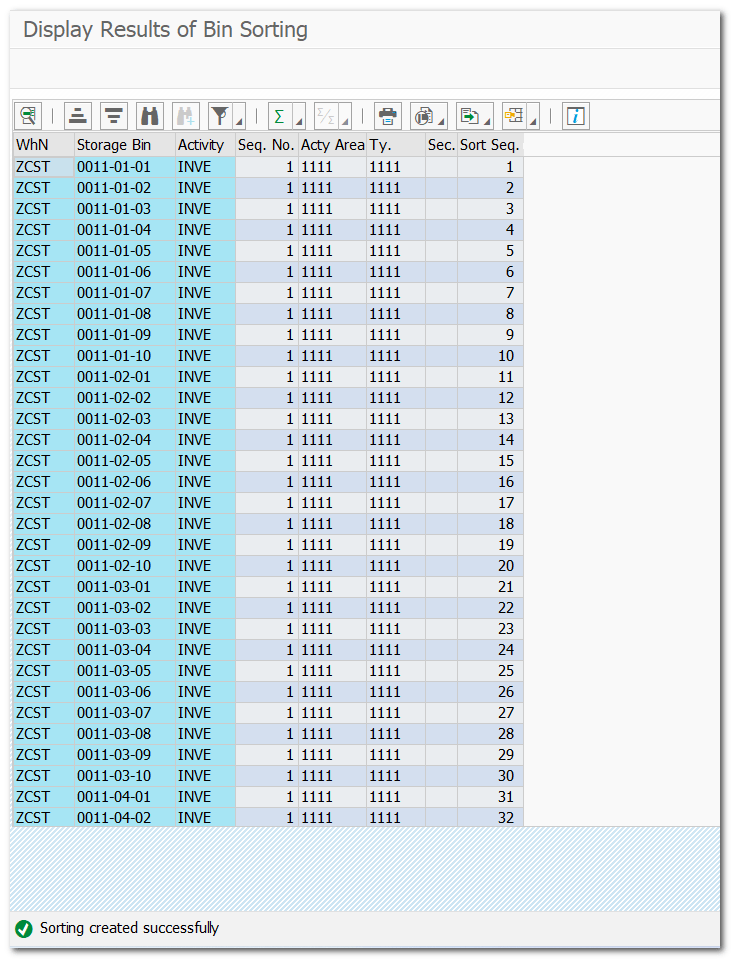Click the Export spreadsheet icon
The image size is (731, 959).
coord(468,116)
